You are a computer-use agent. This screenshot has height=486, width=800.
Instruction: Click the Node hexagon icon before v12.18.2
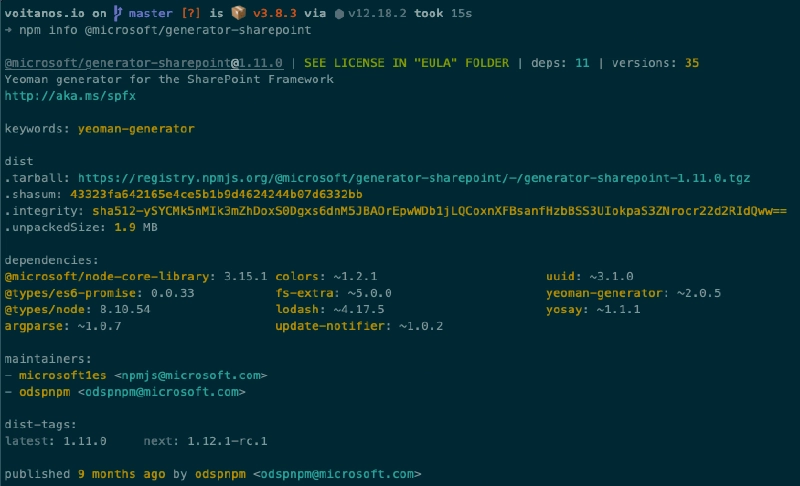pyautogui.click(x=339, y=14)
